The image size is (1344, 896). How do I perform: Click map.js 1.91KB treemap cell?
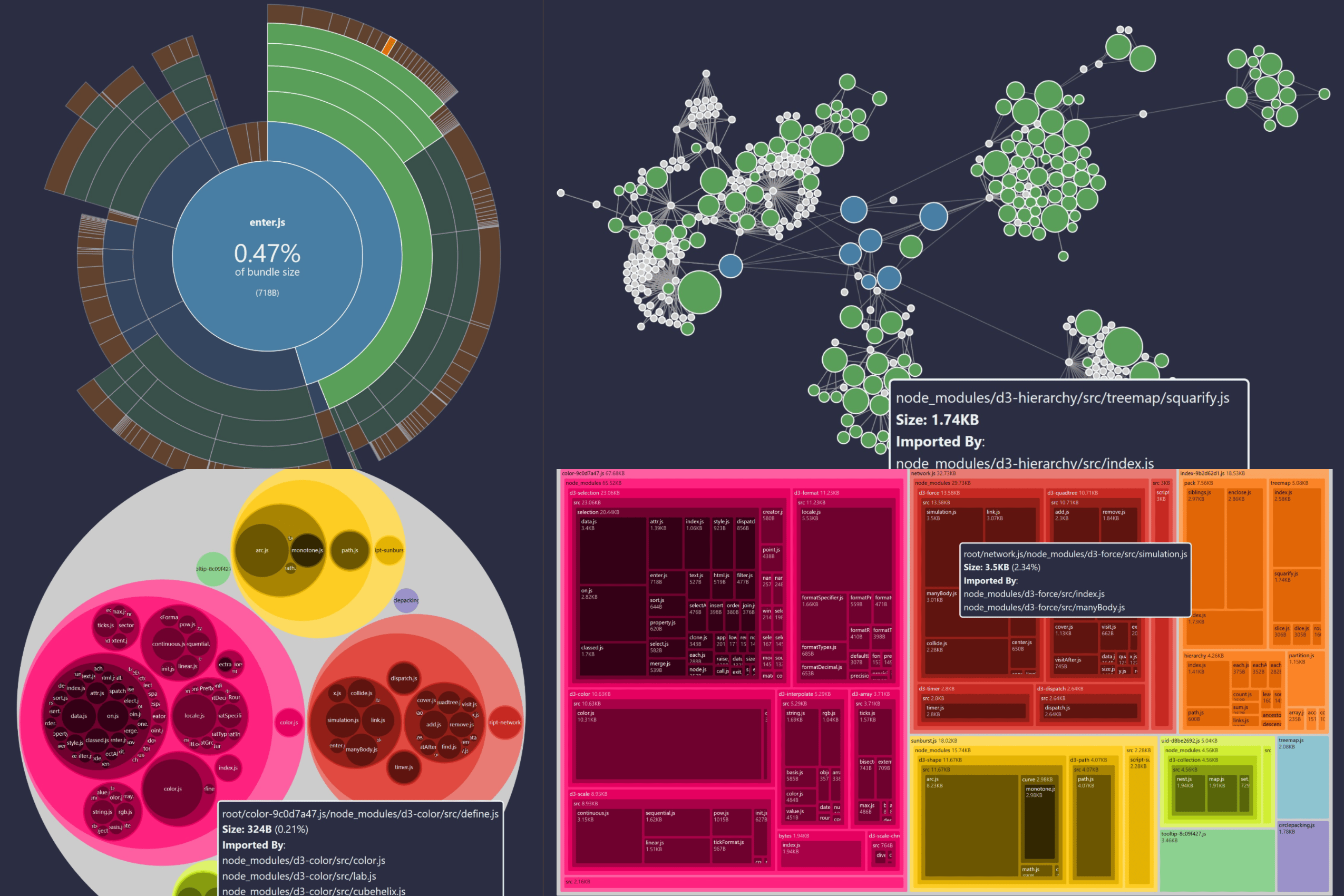tap(1222, 793)
